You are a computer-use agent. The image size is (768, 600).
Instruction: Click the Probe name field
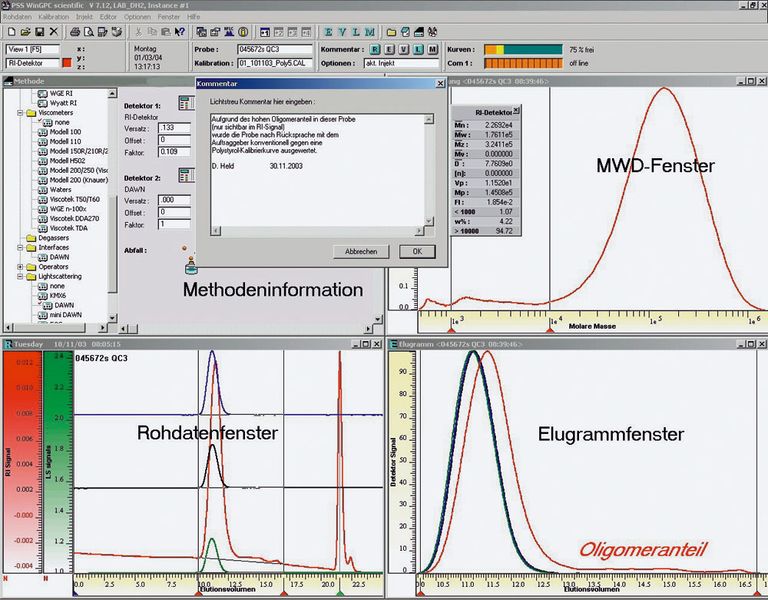275,49
